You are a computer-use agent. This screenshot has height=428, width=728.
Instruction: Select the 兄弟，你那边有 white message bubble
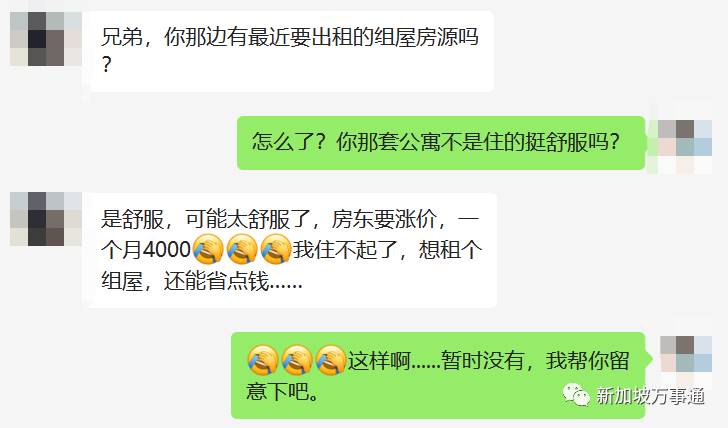[289, 51]
